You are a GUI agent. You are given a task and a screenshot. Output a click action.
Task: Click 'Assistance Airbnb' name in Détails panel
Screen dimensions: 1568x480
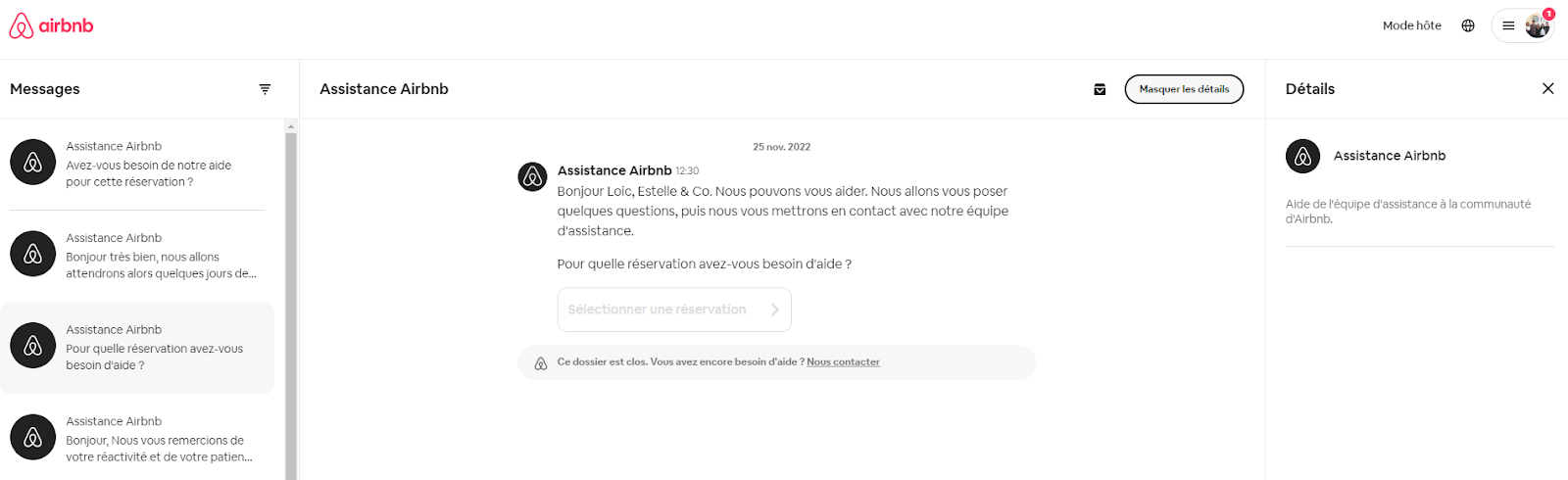[x=1389, y=156]
